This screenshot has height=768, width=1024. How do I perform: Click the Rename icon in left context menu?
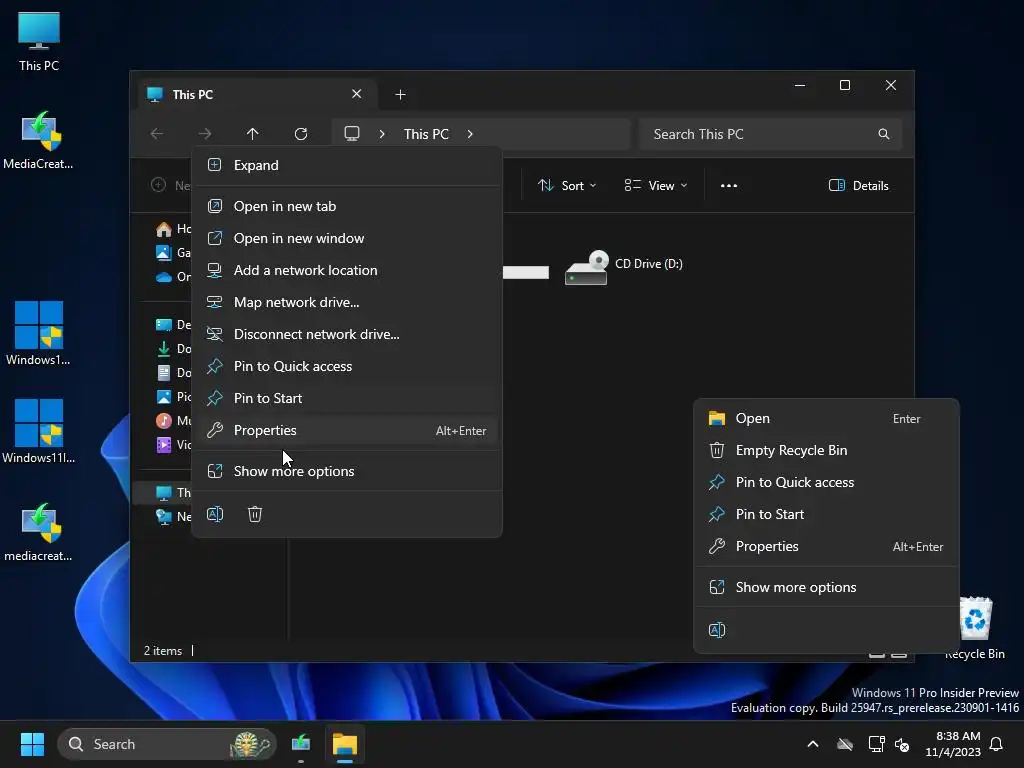(x=215, y=515)
